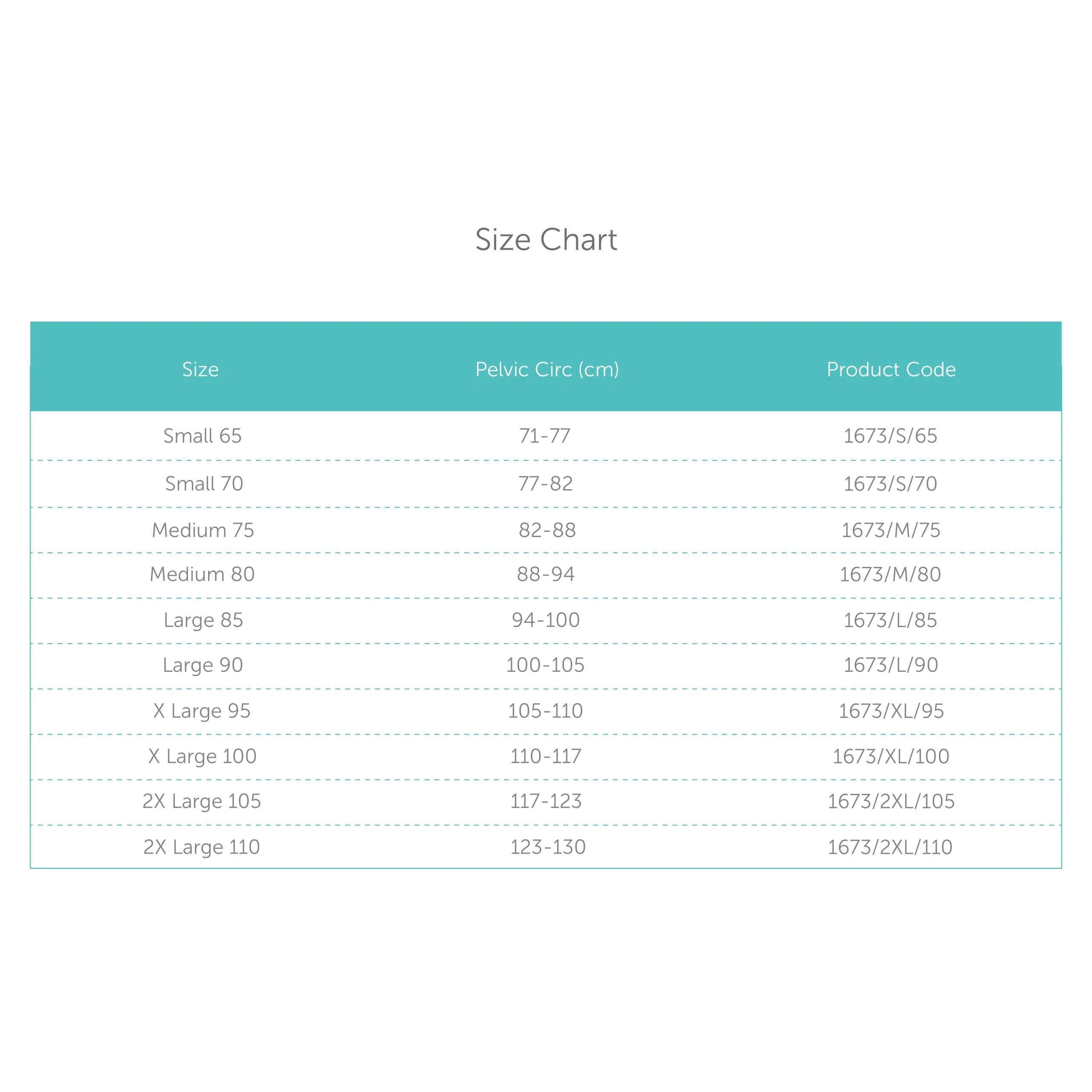Select the Pelvic Circ (cm) header
Viewport: 1092px width, 1092px height.
click(x=547, y=370)
